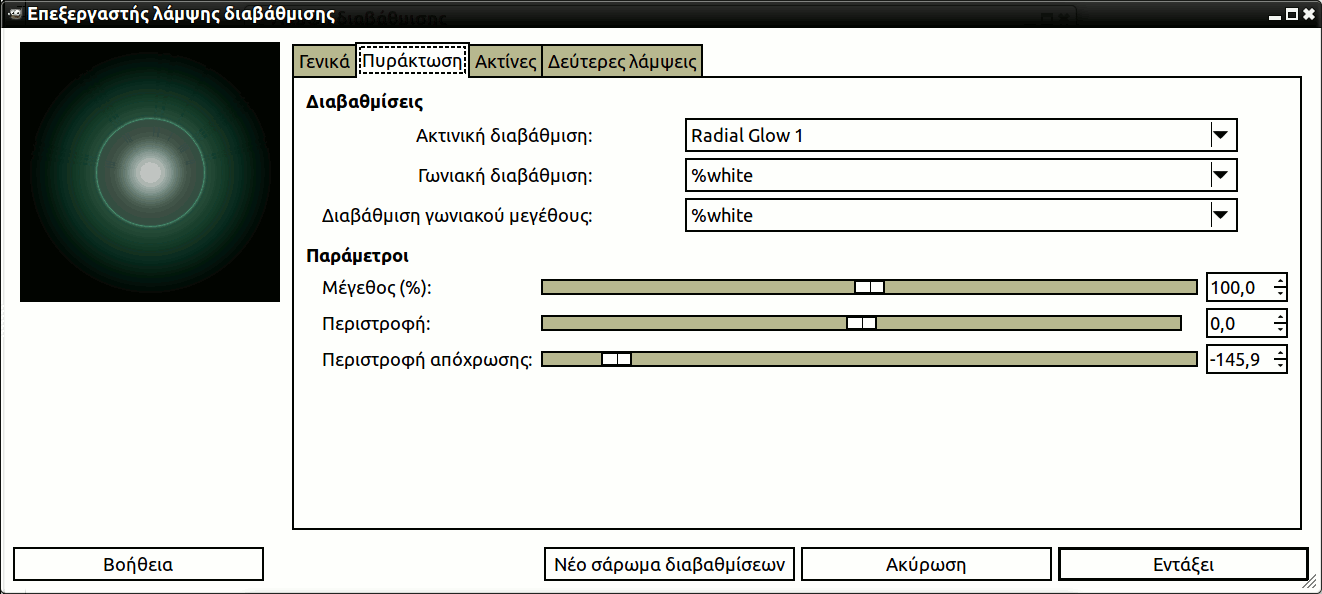Cancel with the Ακύρωση button
This screenshot has width=1322, height=594.
pos(926,564)
